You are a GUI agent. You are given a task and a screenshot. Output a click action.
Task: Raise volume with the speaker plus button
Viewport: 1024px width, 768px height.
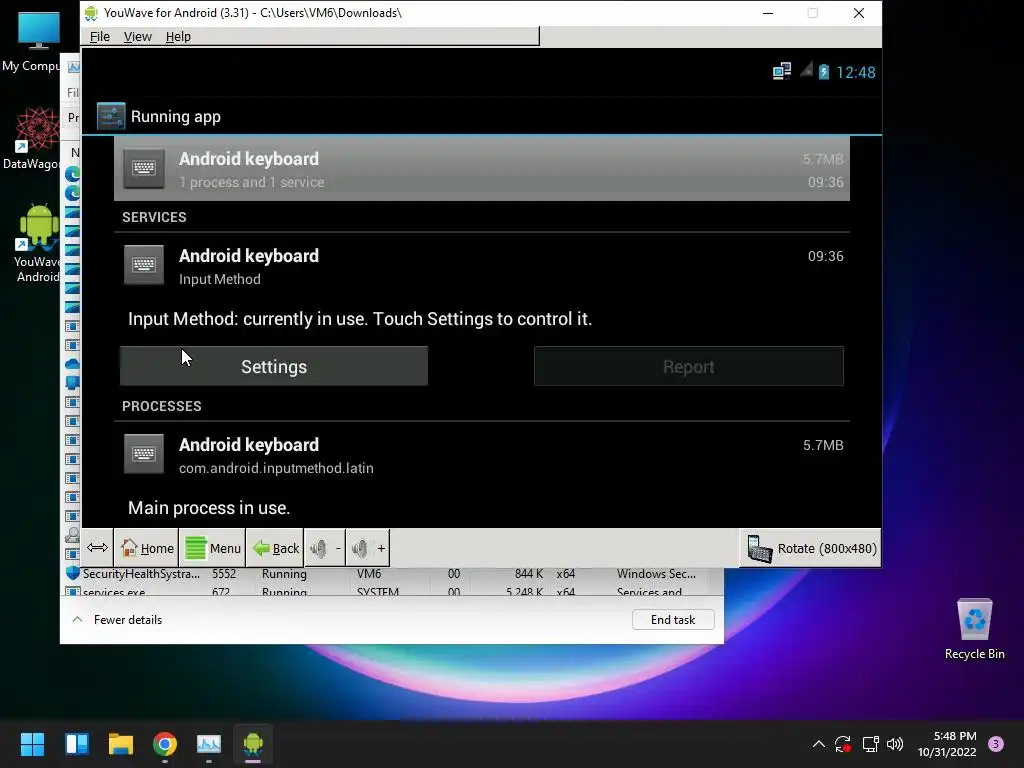(x=368, y=548)
